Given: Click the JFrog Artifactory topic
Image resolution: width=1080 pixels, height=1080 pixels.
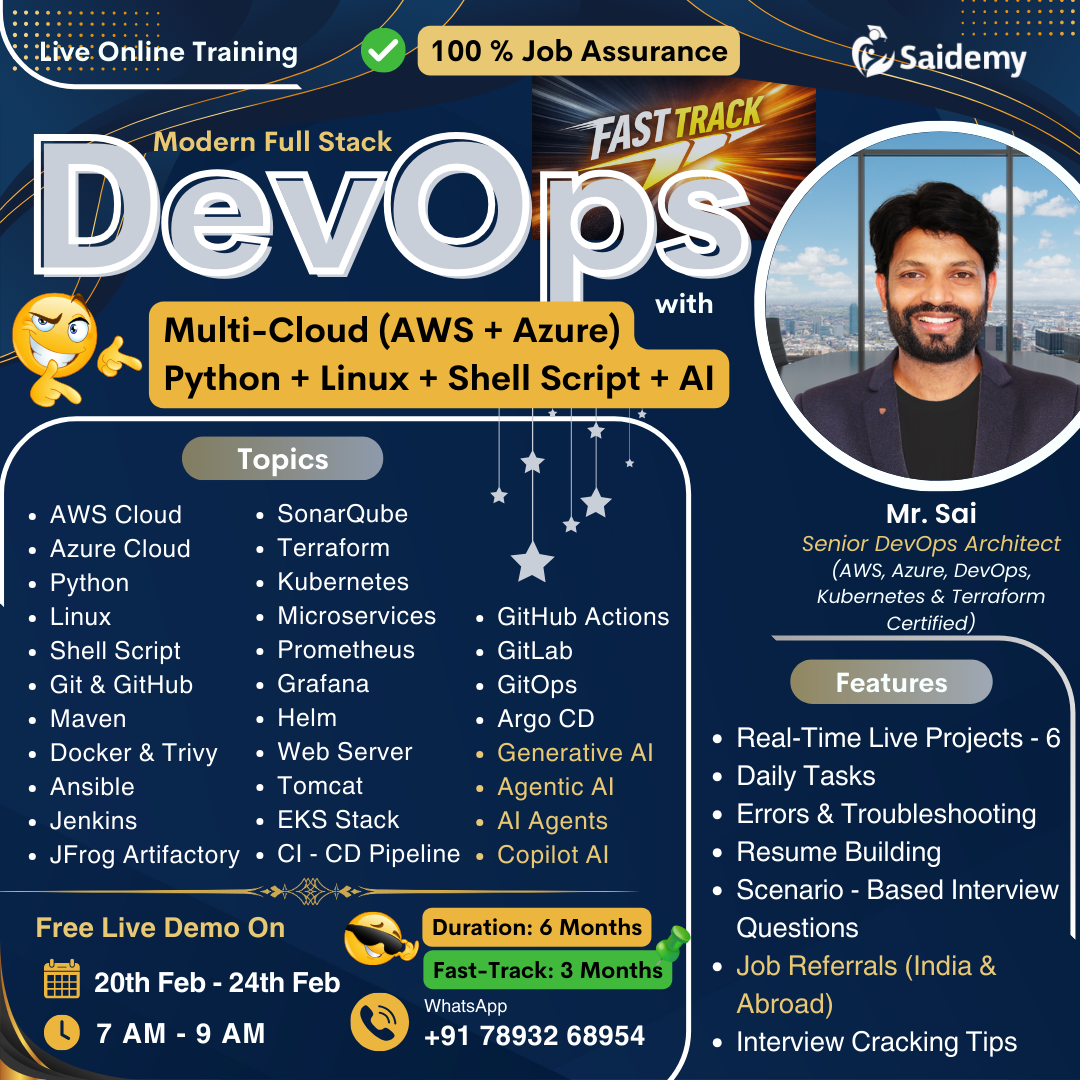Looking at the screenshot, I should (145, 855).
